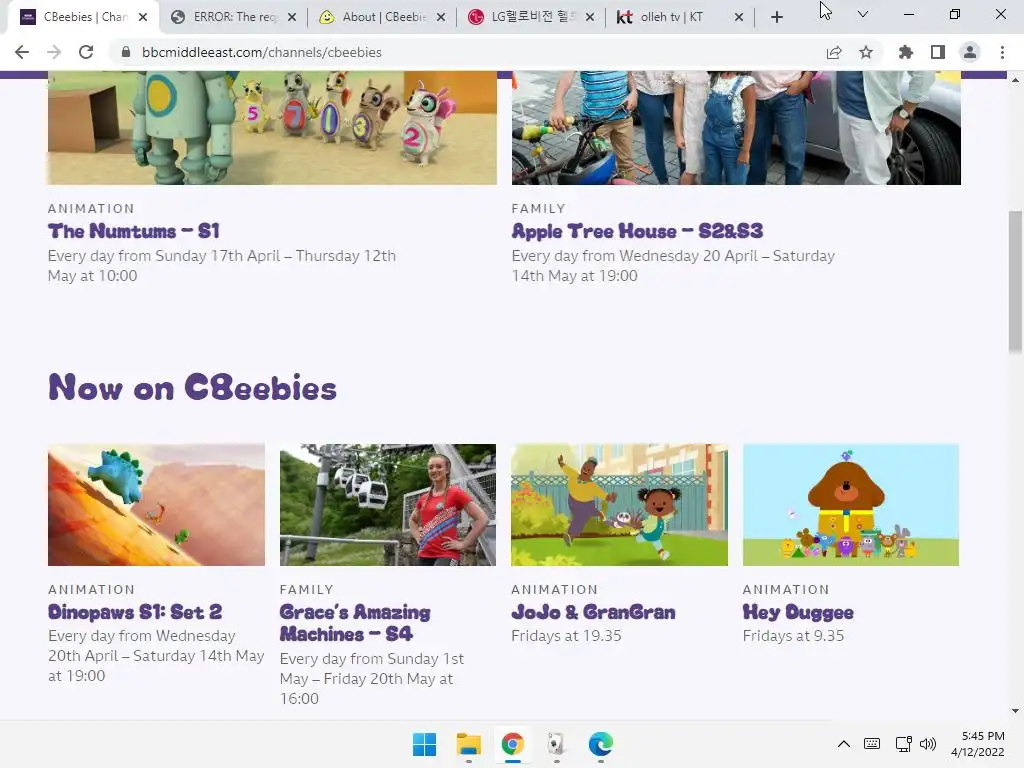Click the address bar URL
The height and width of the screenshot is (768, 1024).
[261, 52]
